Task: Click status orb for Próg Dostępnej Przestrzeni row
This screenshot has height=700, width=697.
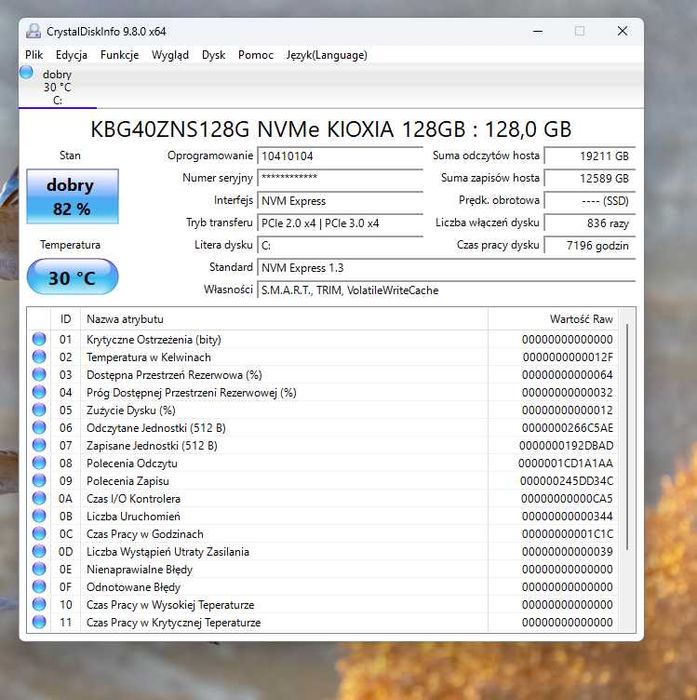Action: click(39, 392)
